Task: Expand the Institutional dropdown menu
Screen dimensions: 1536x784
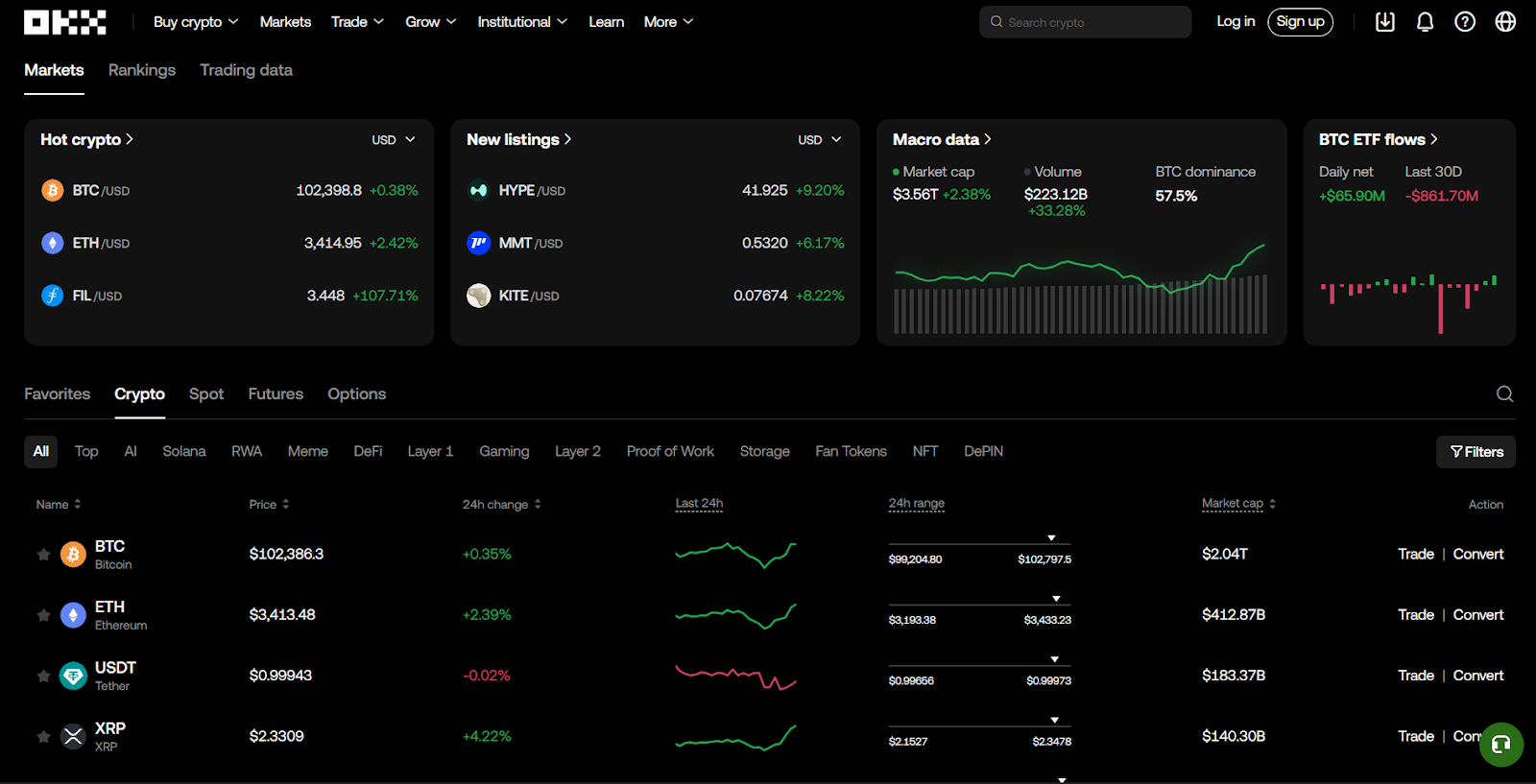Action: (522, 21)
